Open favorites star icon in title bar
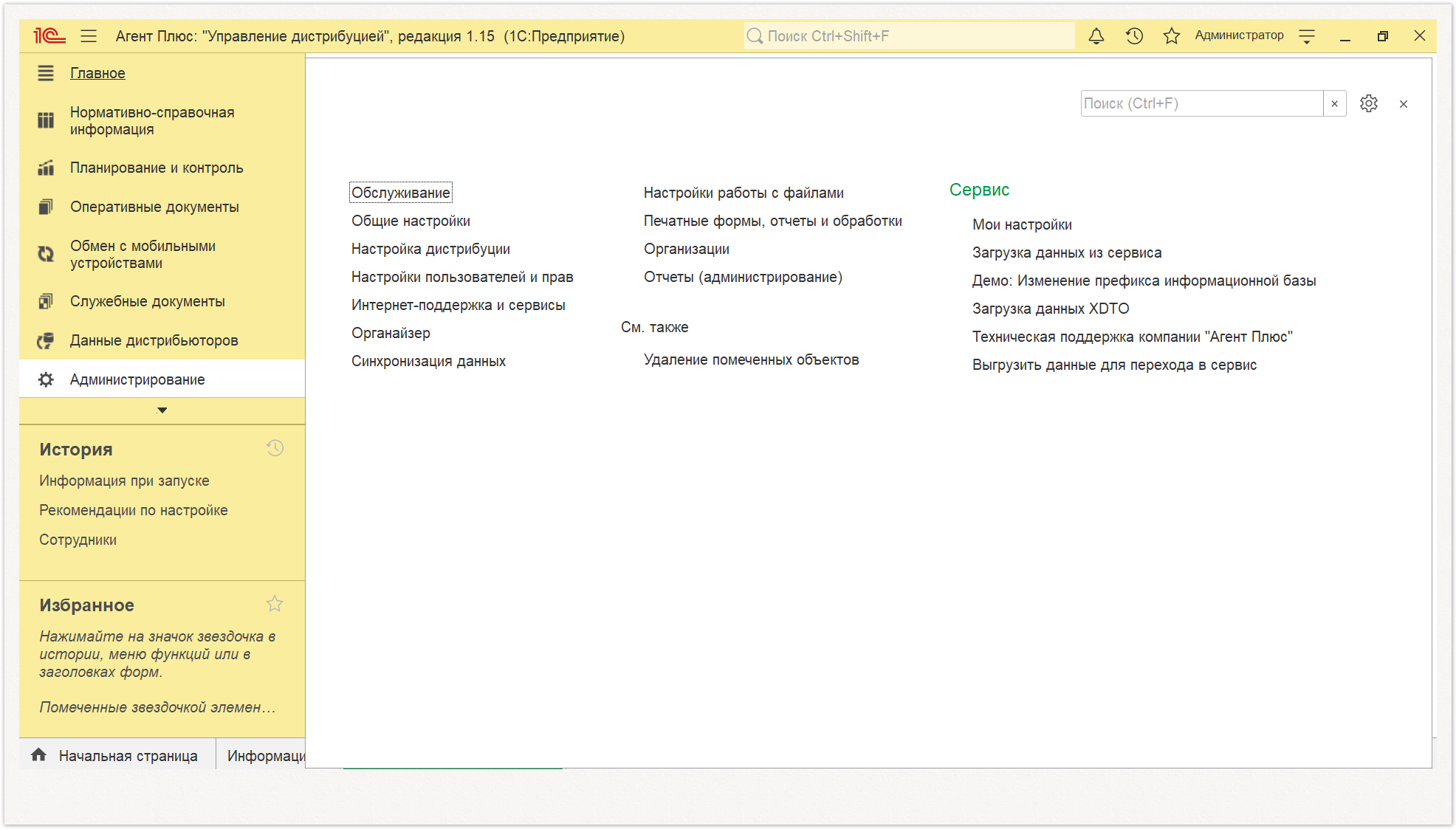The height and width of the screenshot is (829, 1456). coord(1172,35)
